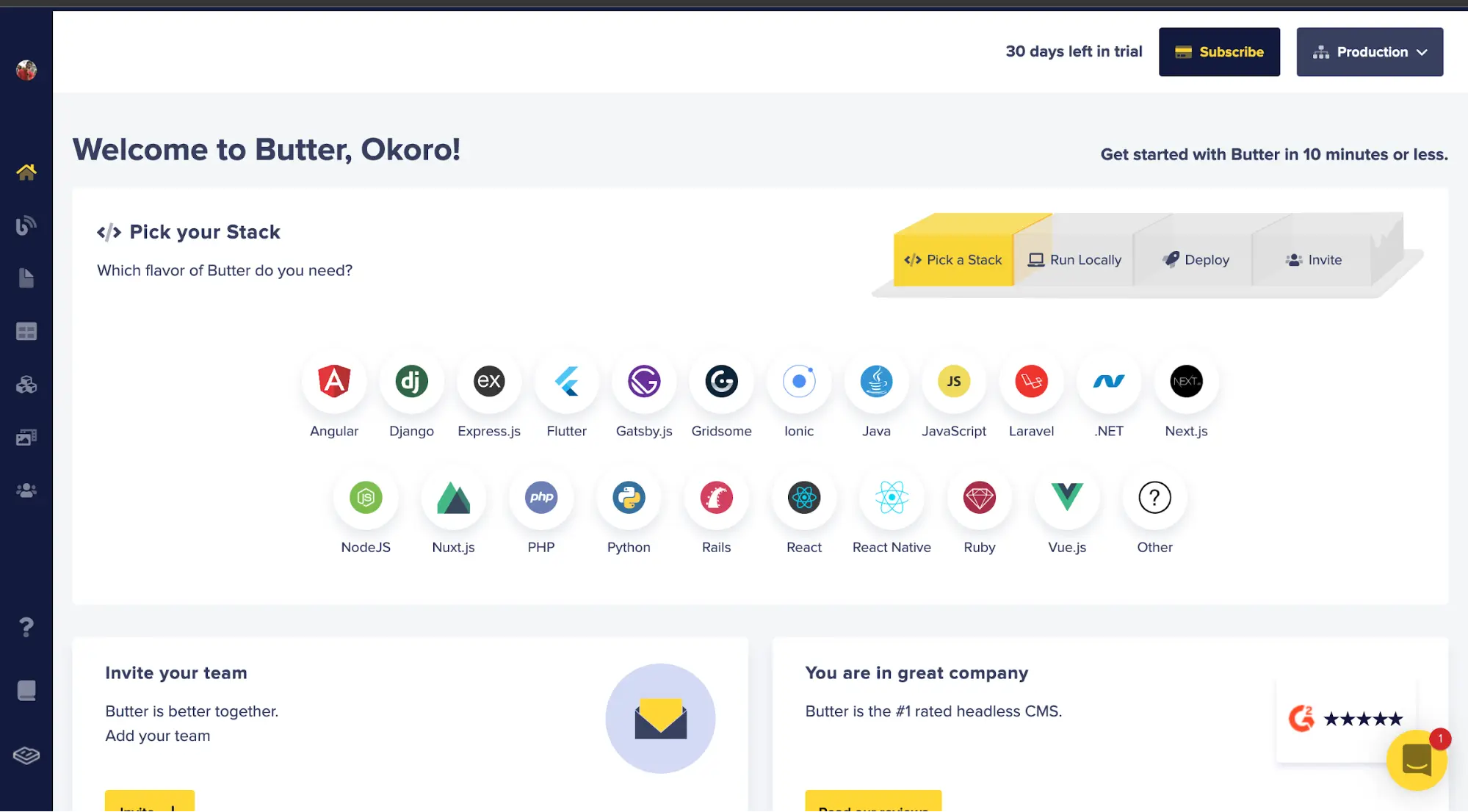Toggle the home navigation sidebar icon
1468x812 pixels.
point(26,172)
